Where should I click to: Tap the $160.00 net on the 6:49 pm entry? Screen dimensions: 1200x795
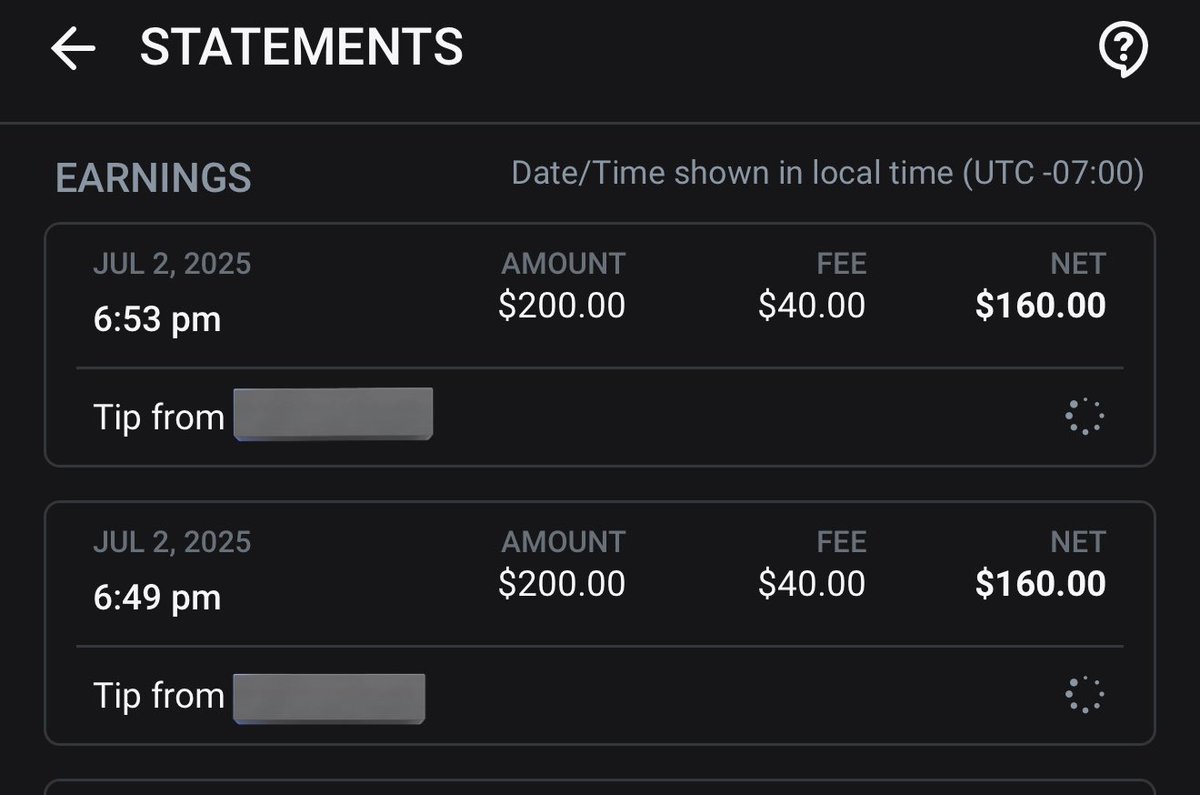coord(1040,583)
